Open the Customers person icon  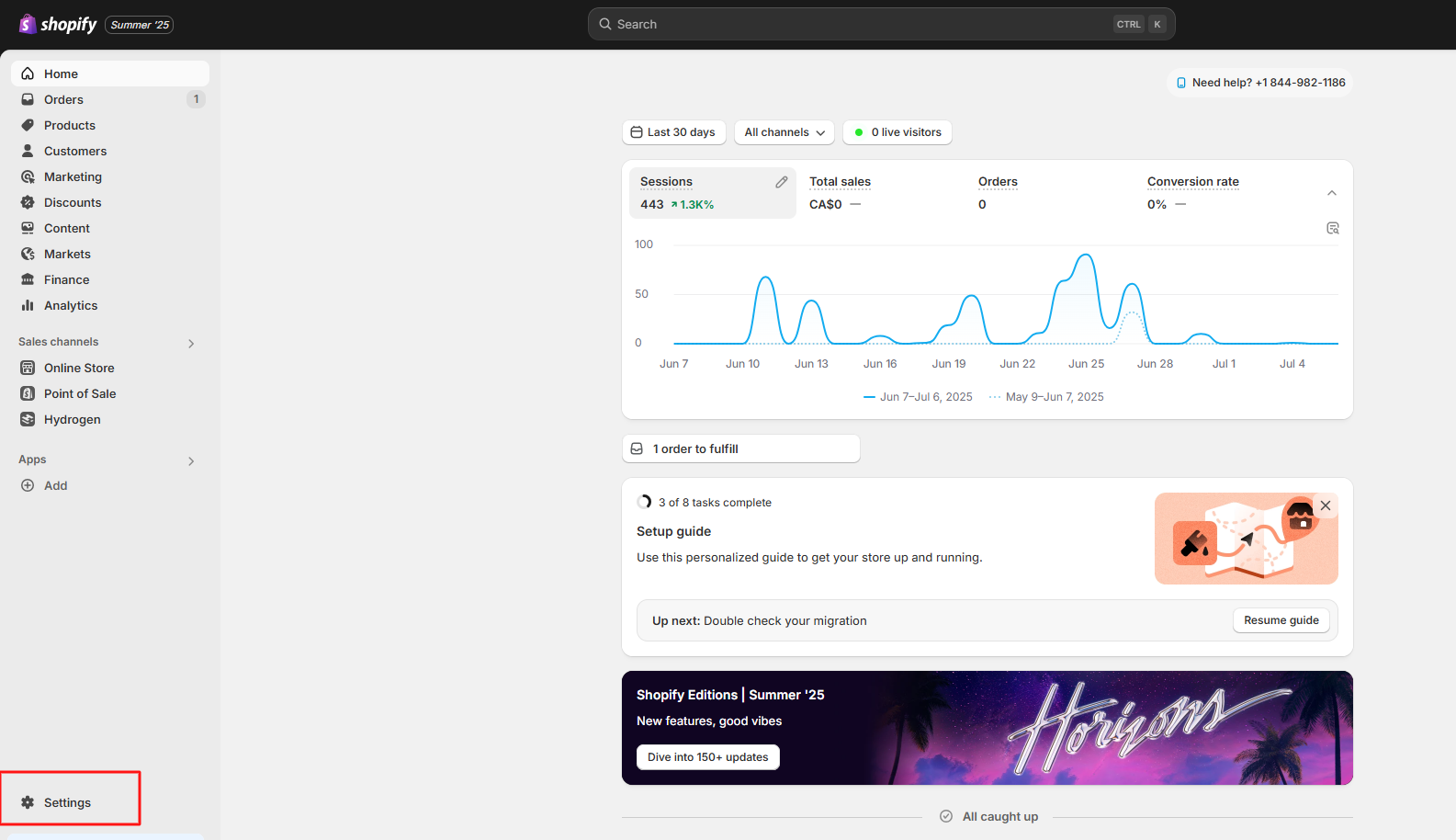pos(28,151)
